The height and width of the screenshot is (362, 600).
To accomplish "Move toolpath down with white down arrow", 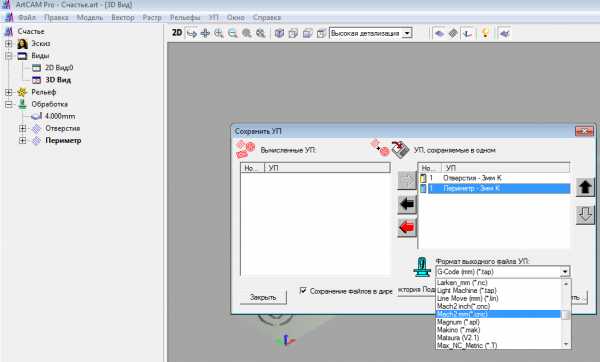I will 585,215.
